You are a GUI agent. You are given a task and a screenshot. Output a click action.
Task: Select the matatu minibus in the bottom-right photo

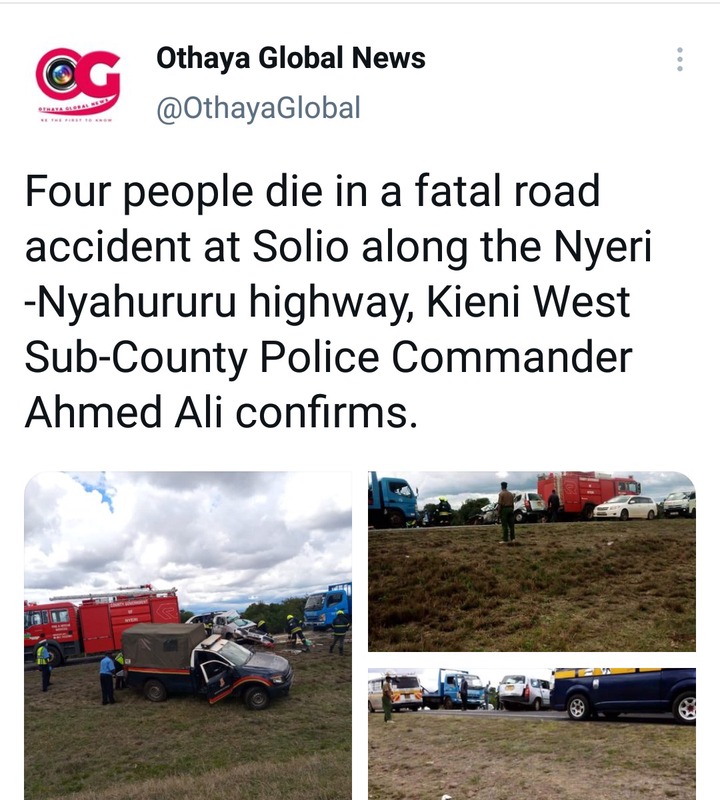coord(395,692)
